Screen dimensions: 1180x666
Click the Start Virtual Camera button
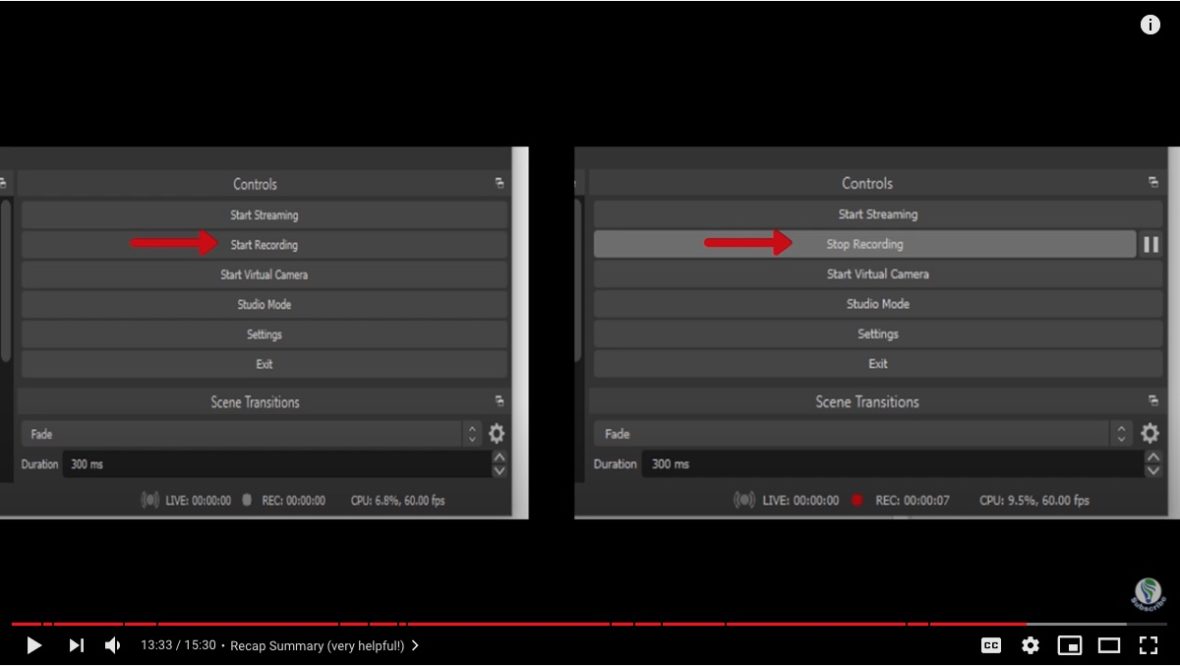tap(877, 273)
